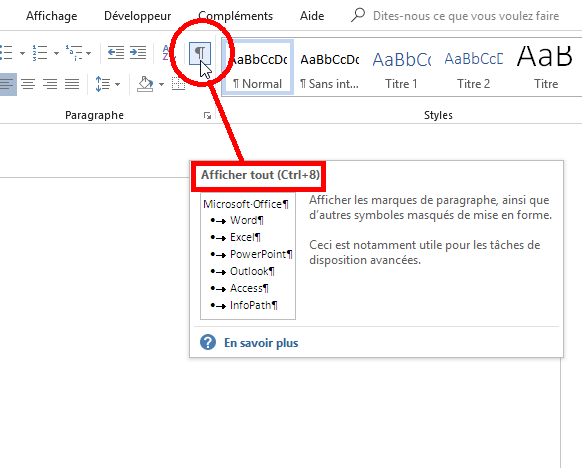This screenshot has width=582, height=468.
Task: Toggle the Afficher tout pilcrow button
Action: pyautogui.click(x=200, y=53)
